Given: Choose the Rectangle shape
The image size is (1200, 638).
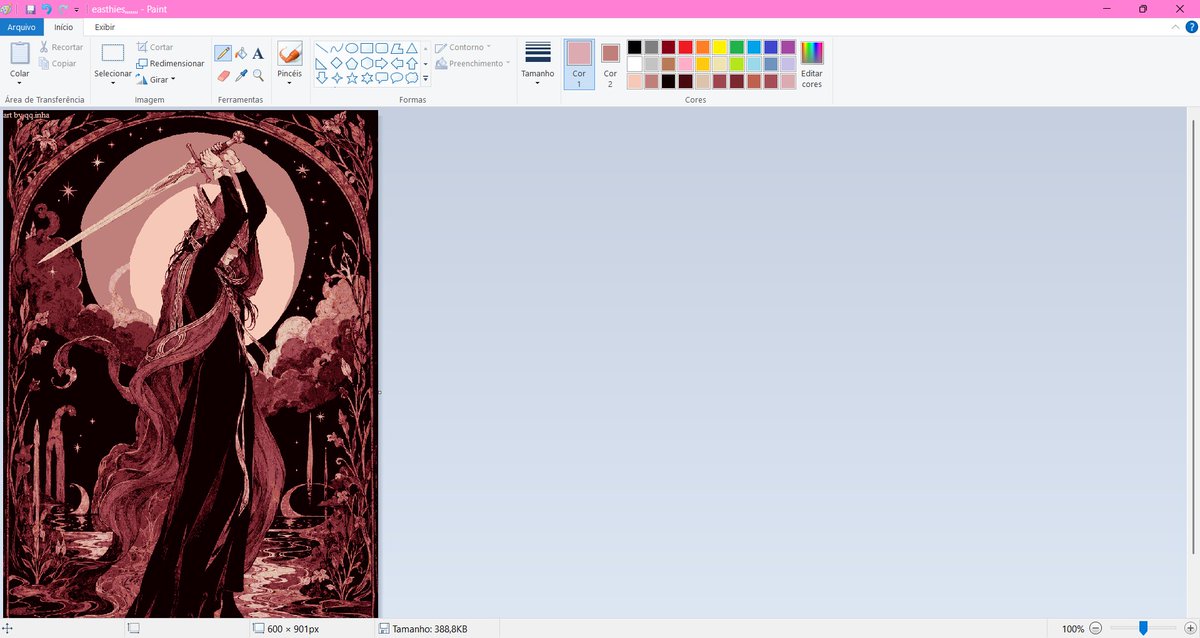Looking at the screenshot, I should point(367,48).
